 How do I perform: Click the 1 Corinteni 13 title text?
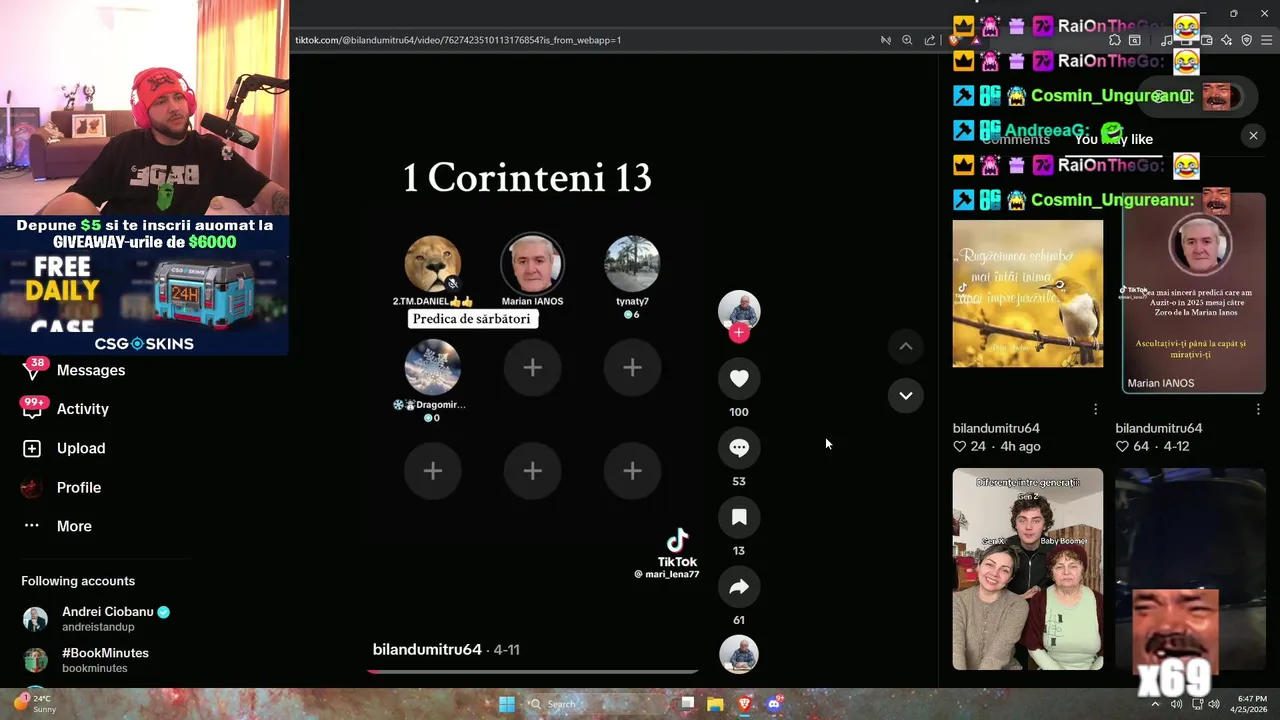pos(527,179)
